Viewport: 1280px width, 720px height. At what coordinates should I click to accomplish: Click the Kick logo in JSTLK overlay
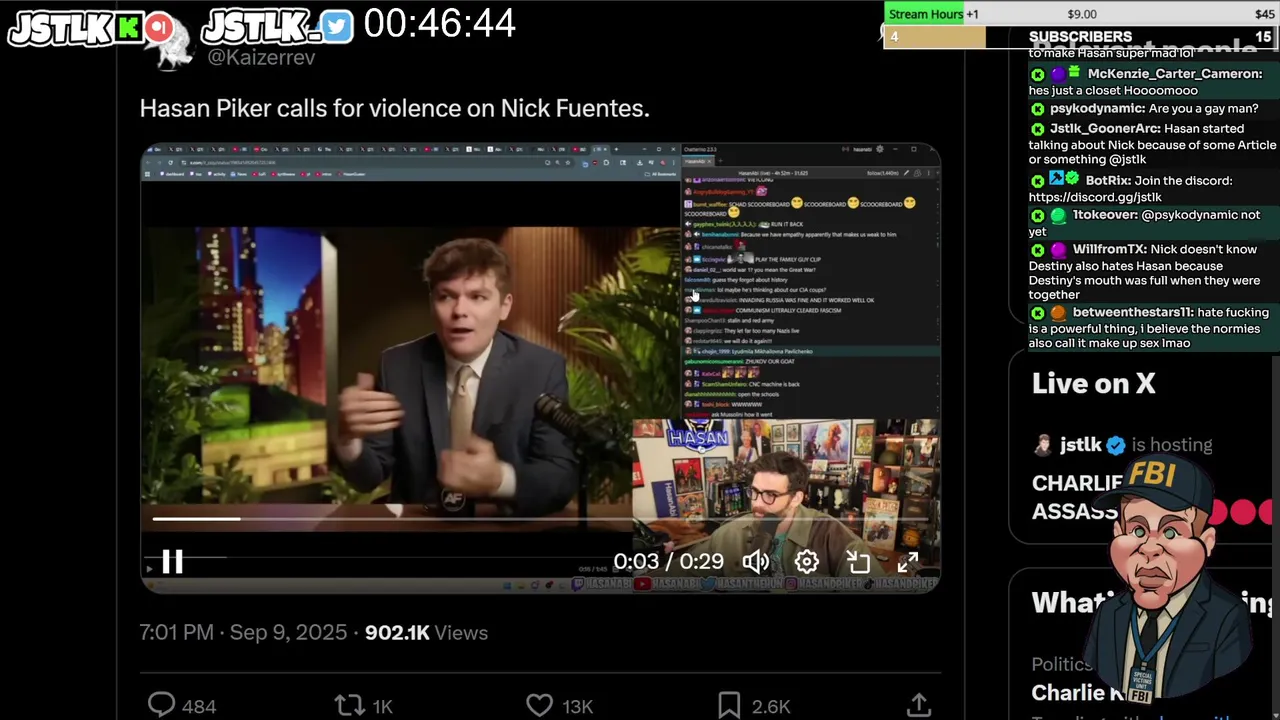(x=130, y=29)
